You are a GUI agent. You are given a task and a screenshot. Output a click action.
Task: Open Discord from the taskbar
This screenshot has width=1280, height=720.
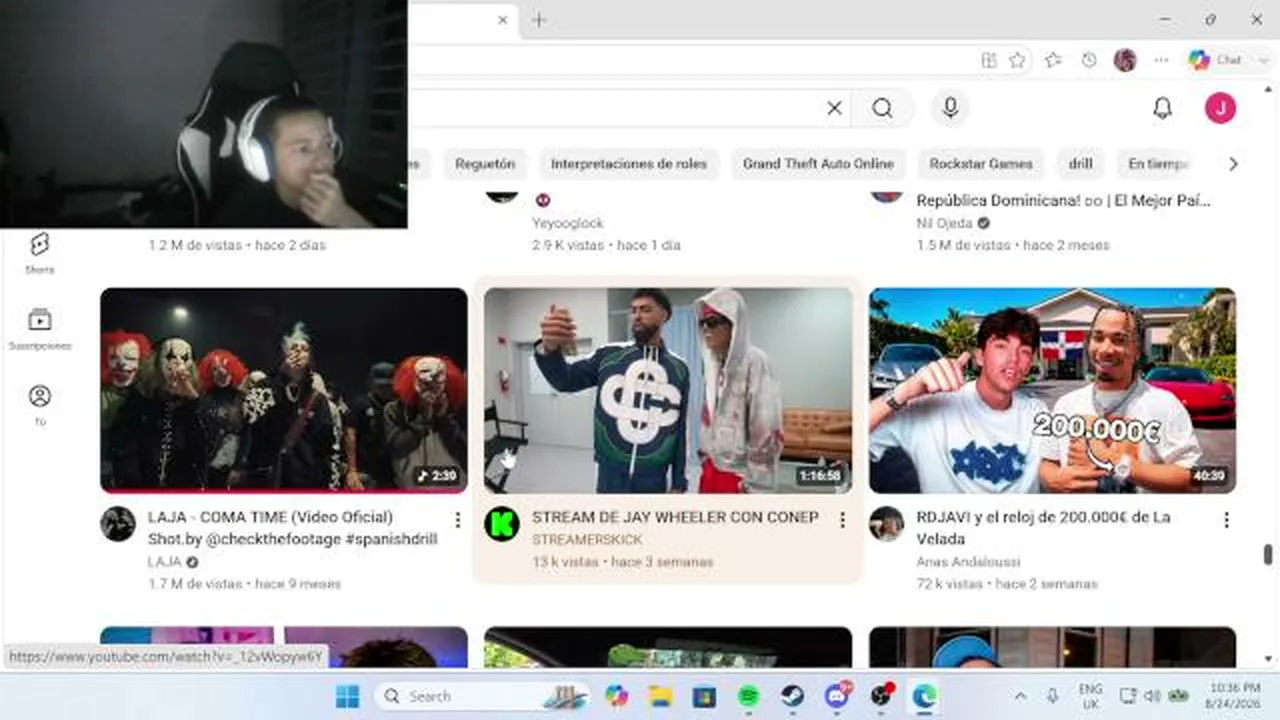[837, 696]
